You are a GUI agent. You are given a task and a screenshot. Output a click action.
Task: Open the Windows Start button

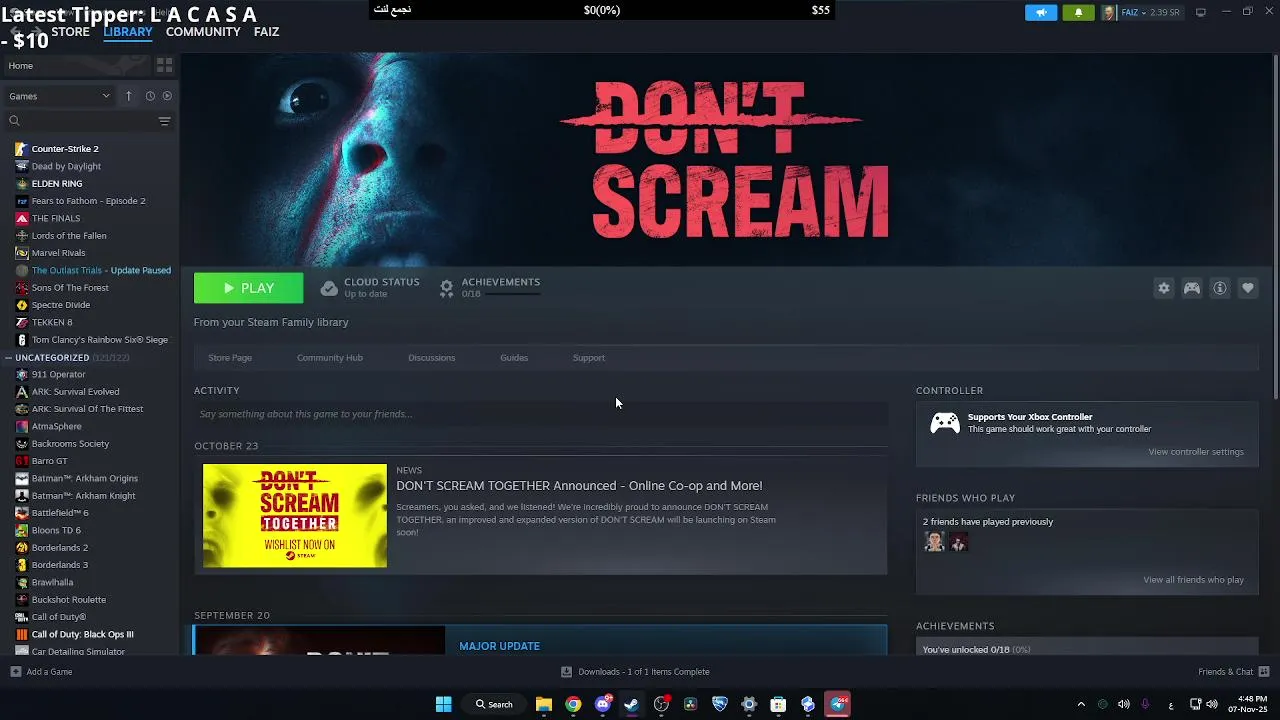tap(443, 704)
